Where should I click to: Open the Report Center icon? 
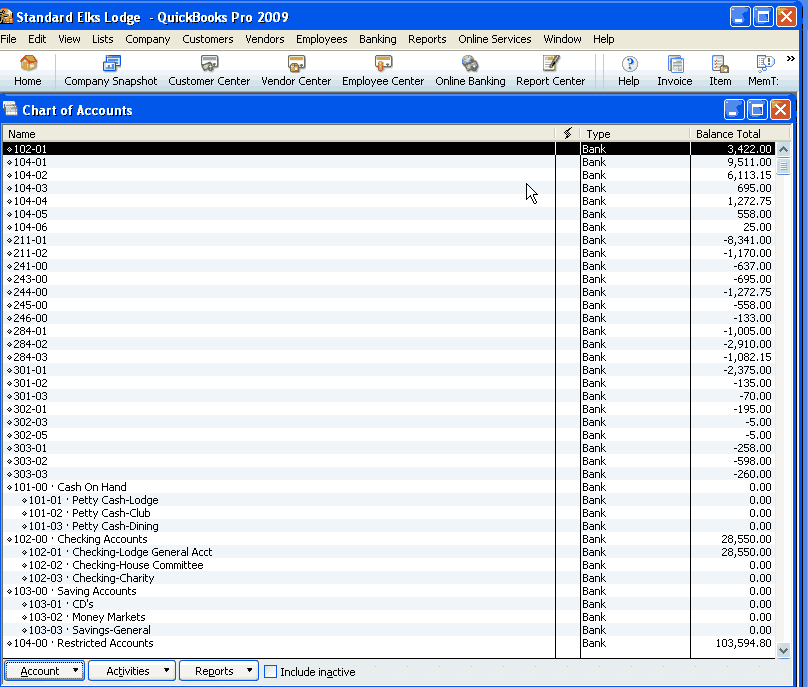(550, 70)
